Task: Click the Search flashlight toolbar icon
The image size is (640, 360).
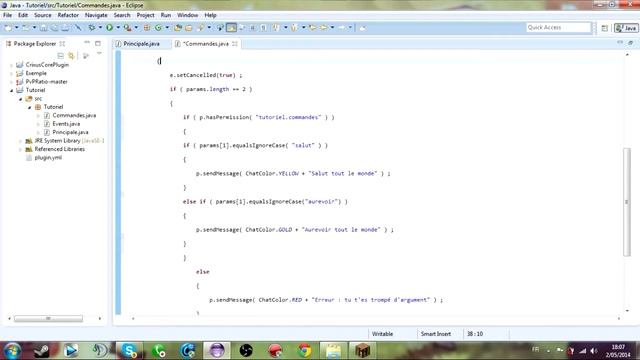Action: click(200, 28)
